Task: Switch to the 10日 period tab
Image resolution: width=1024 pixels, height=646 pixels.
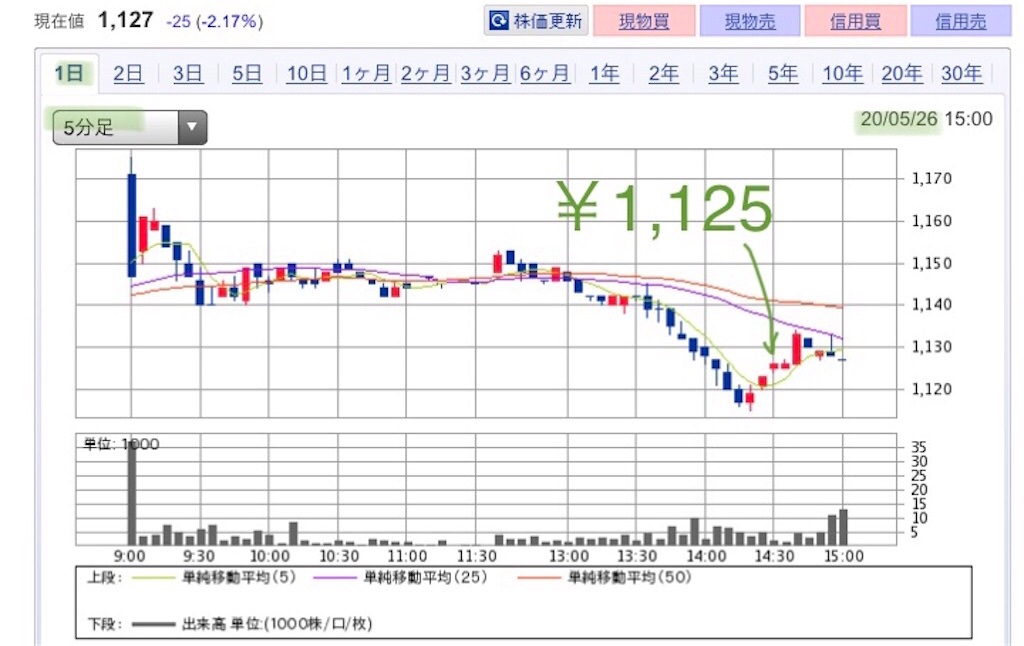Action: (x=306, y=73)
